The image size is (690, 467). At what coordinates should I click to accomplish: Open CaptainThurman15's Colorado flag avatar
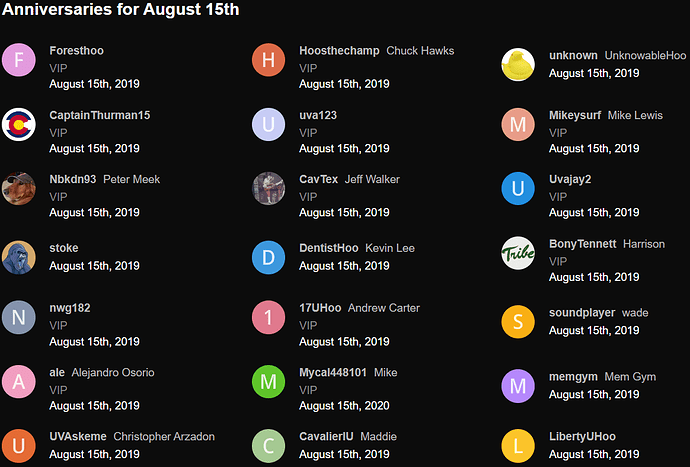click(x=19, y=125)
